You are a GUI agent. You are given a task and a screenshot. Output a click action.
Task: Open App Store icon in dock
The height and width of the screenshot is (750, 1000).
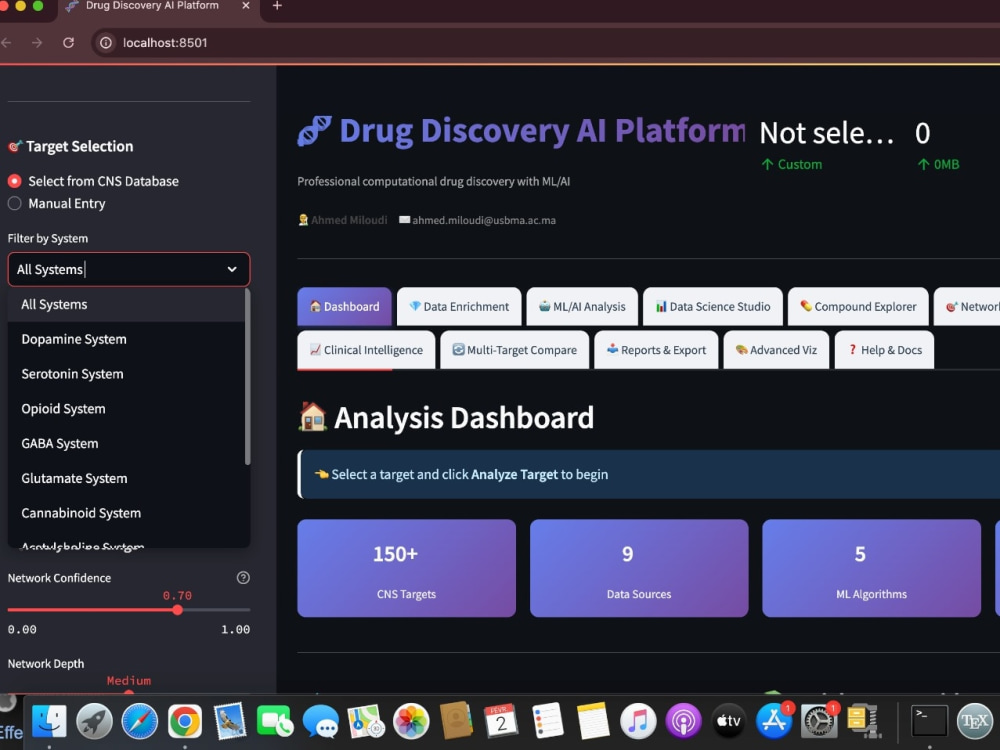point(774,721)
